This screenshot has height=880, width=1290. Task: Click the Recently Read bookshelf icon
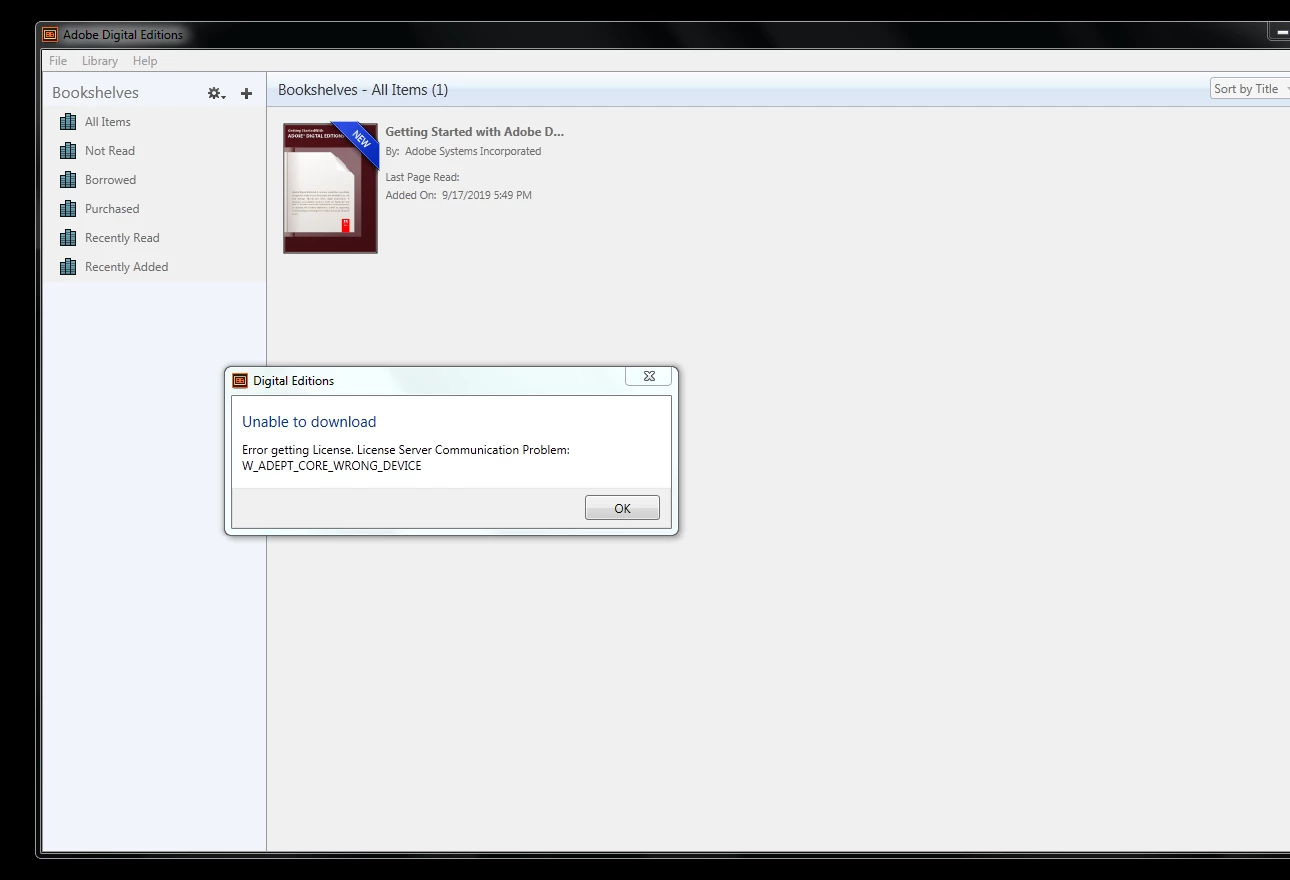[x=68, y=238]
